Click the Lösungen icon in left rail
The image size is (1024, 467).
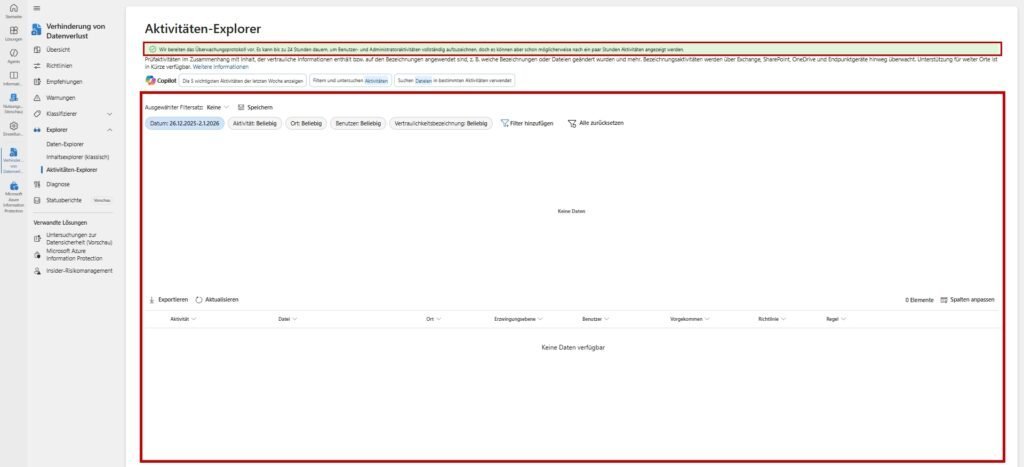coord(13,31)
